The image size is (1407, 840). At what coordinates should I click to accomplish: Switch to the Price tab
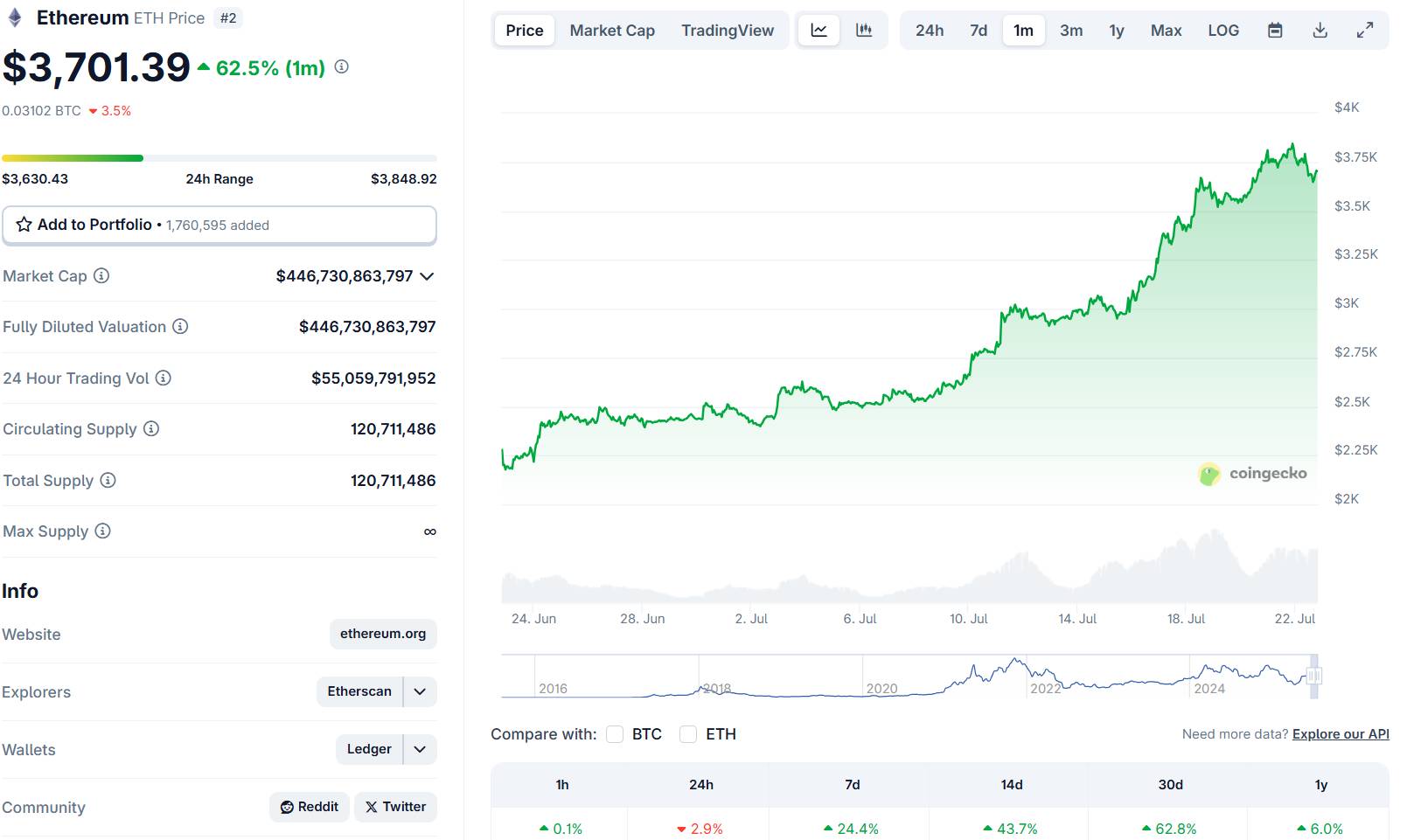click(525, 31)
